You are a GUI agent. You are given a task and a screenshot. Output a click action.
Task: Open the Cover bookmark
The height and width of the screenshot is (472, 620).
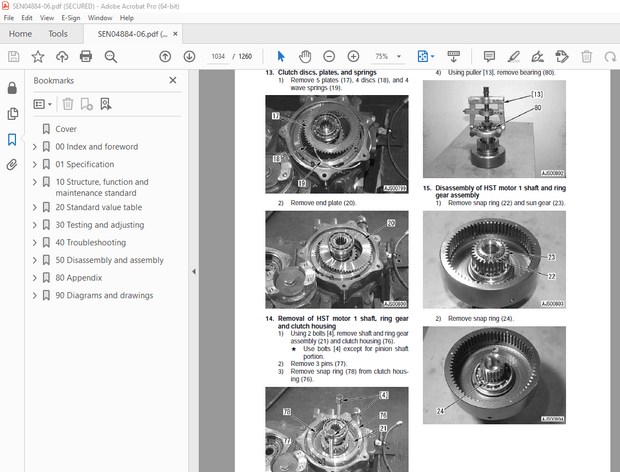[66, 129]
